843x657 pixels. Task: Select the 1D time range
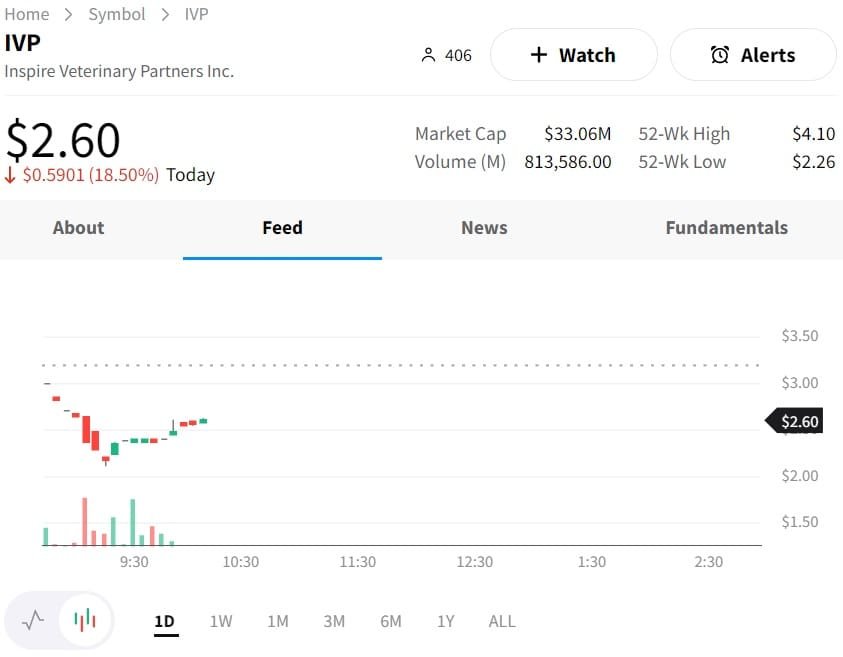pyautogui.click(x=164, y=621)
